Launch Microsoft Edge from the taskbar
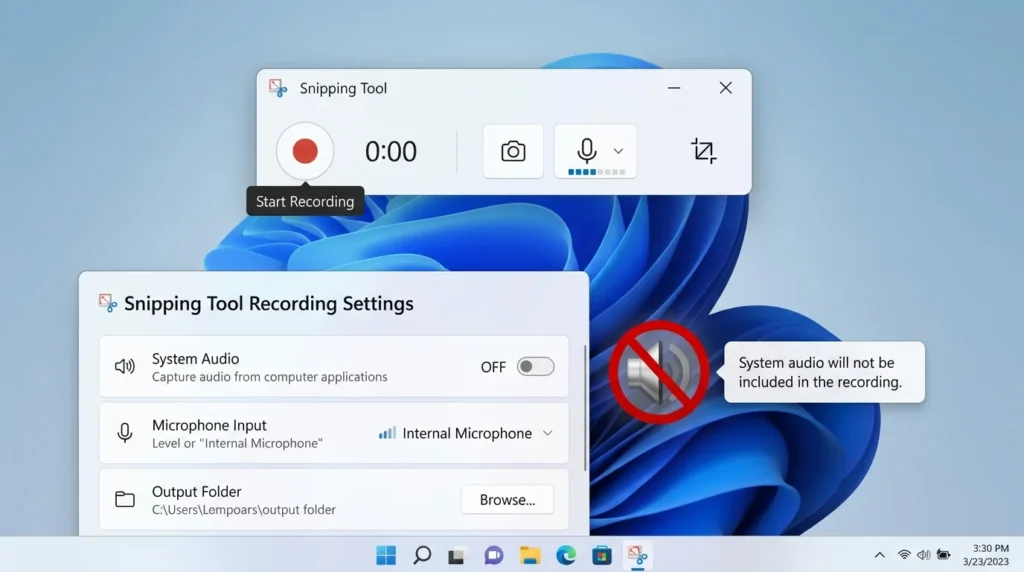1024x572 pixels. point(566,555)
